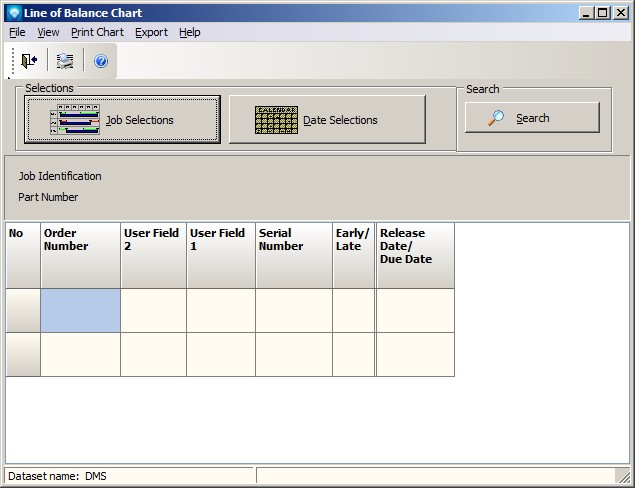Select the highlighted Order Number cell in first row
The width and height of the screenshot is (635, 488).
[x=80, y=310]
